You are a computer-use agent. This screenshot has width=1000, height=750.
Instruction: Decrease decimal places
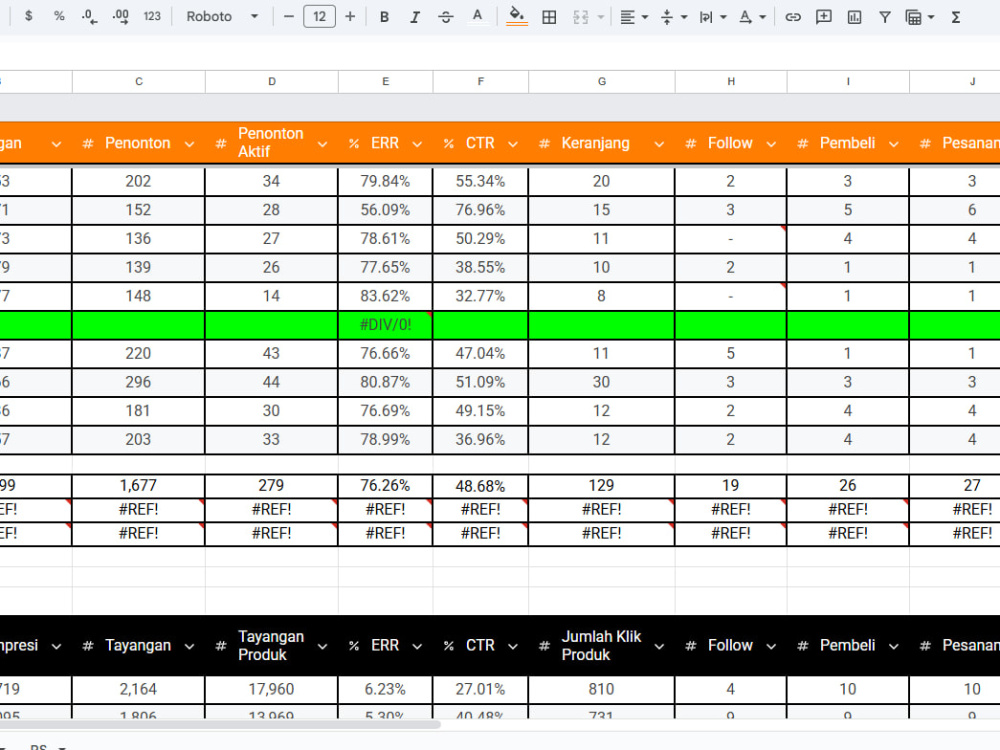pos(90,17)
